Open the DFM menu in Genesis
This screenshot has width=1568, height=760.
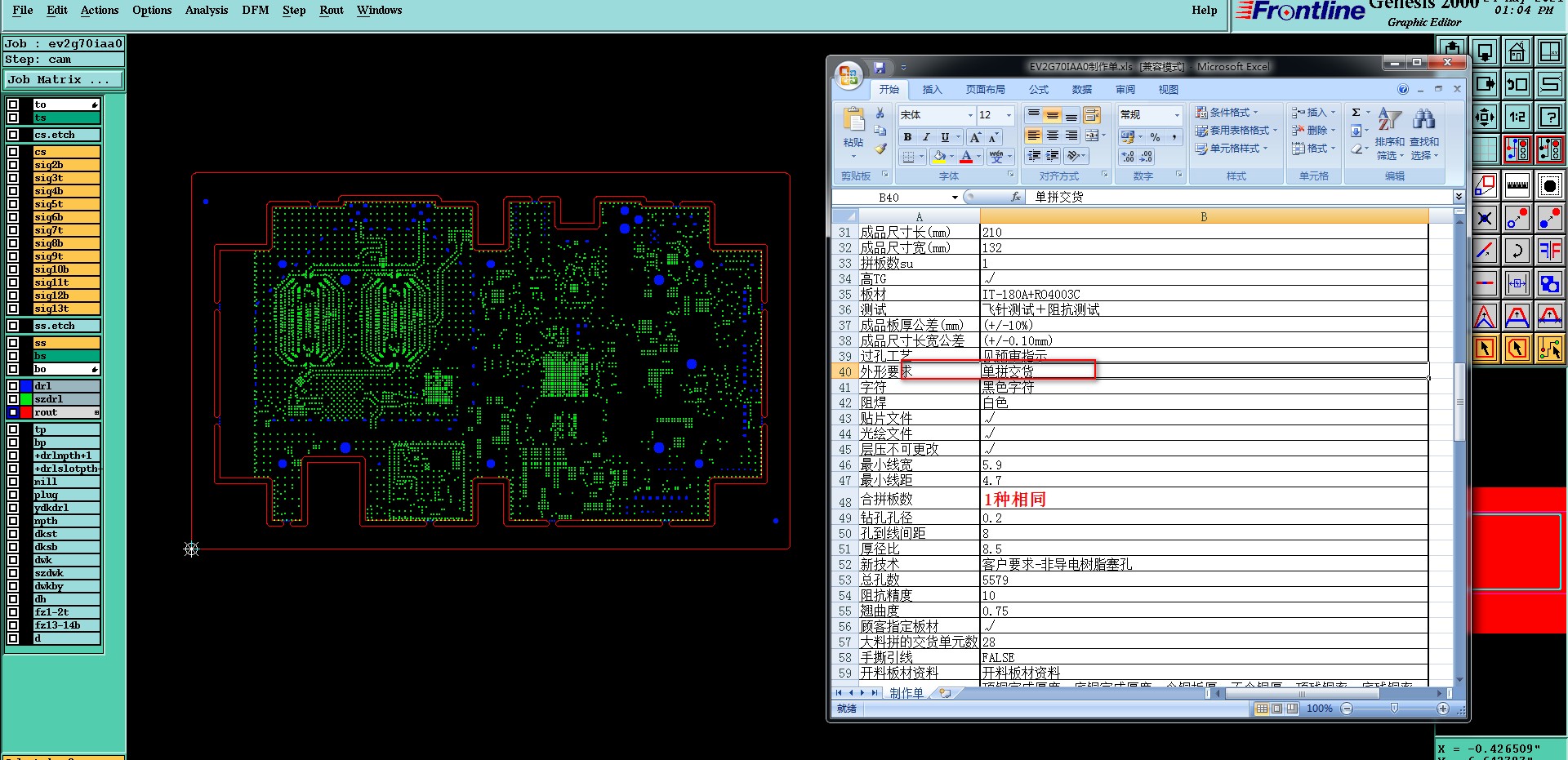[256, 10]
